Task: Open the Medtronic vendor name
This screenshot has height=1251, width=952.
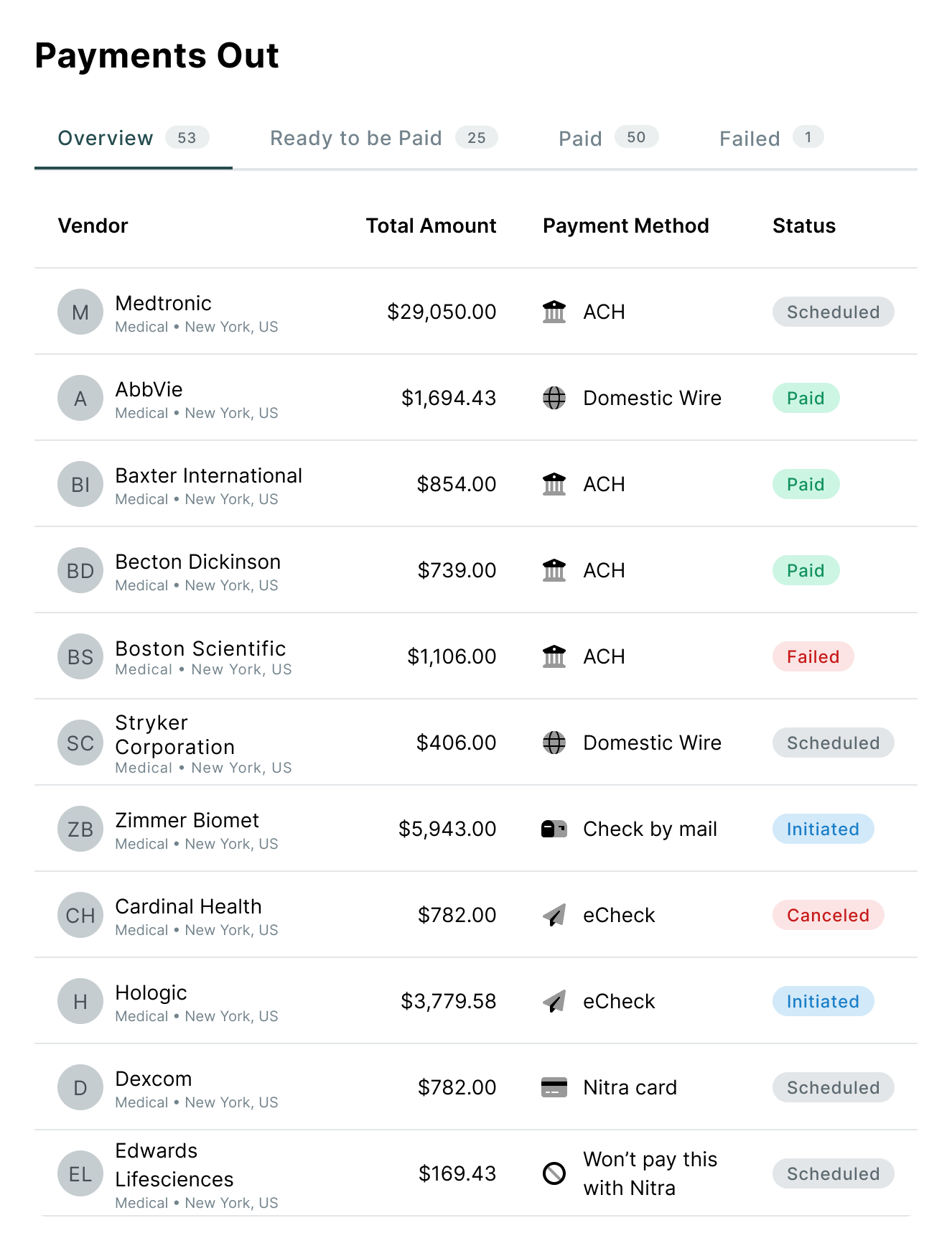Action: (164, 303)
